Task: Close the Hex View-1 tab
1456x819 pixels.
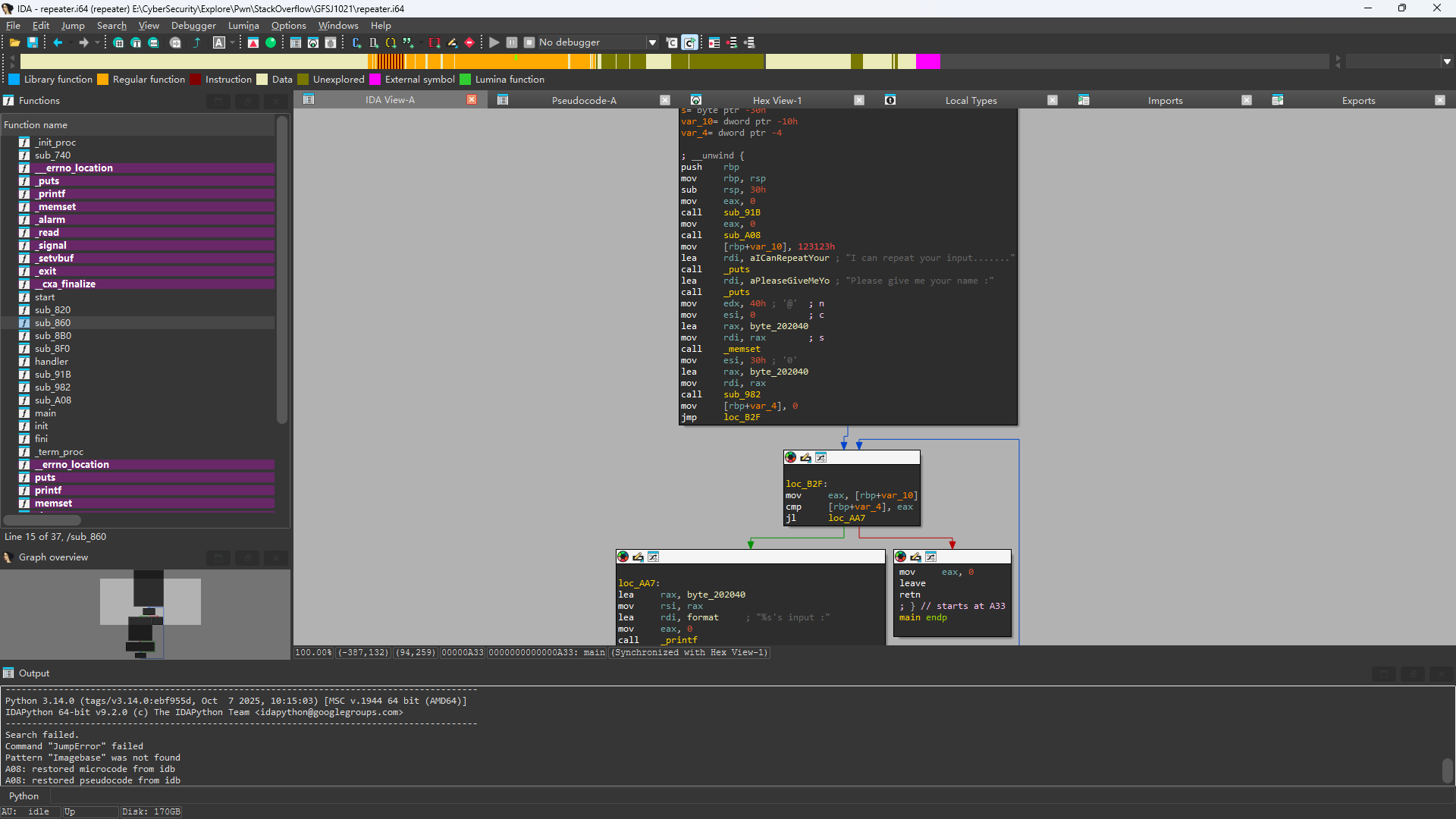Action: pyautogui.click(x=859, y=100)
